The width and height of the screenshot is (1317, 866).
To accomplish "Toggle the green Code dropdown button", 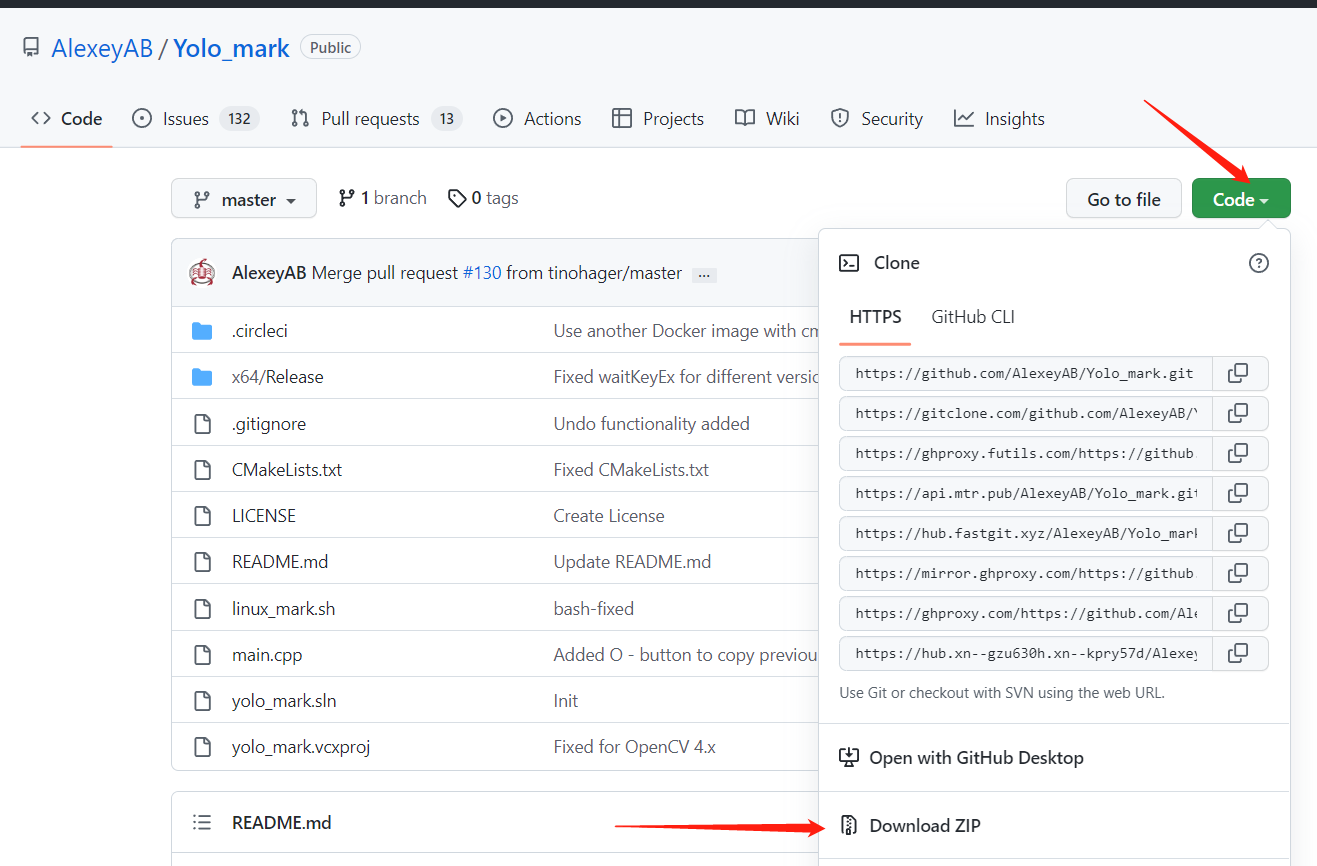I will point(1241,198).
